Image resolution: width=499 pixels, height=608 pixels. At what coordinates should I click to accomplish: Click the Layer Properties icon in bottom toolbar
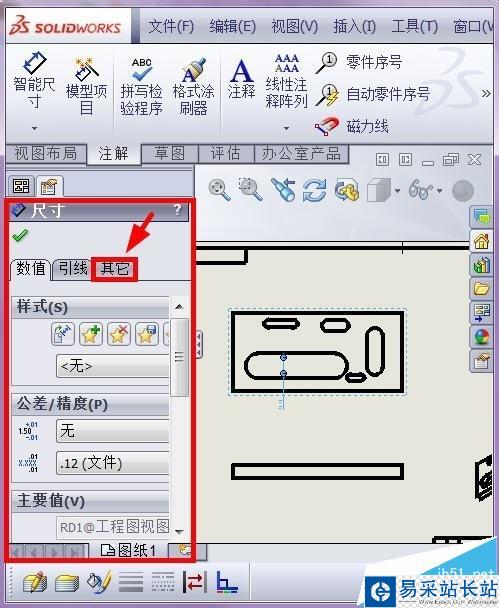point(35,583)
